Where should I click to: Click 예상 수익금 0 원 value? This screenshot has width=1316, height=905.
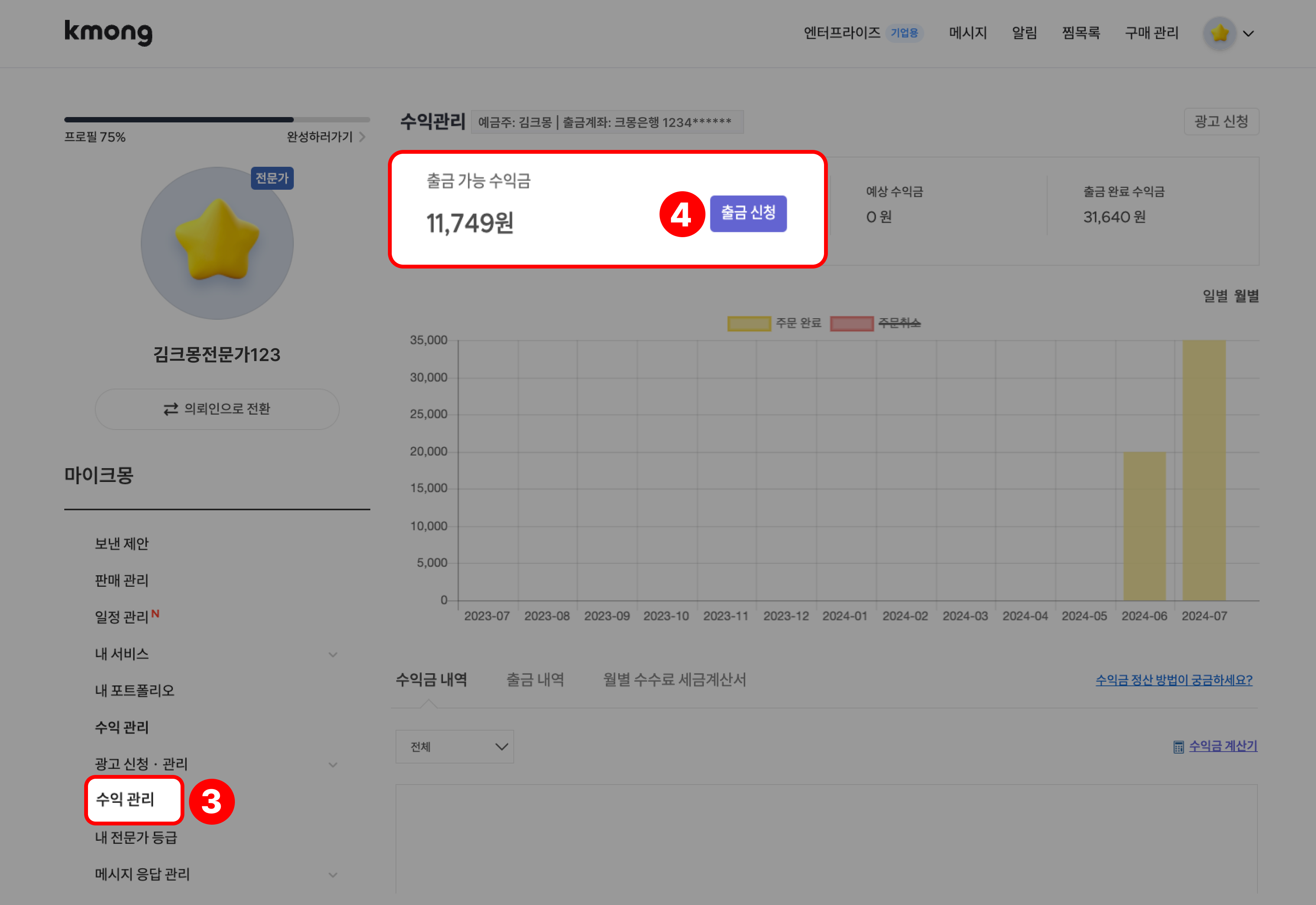point(879,216)
